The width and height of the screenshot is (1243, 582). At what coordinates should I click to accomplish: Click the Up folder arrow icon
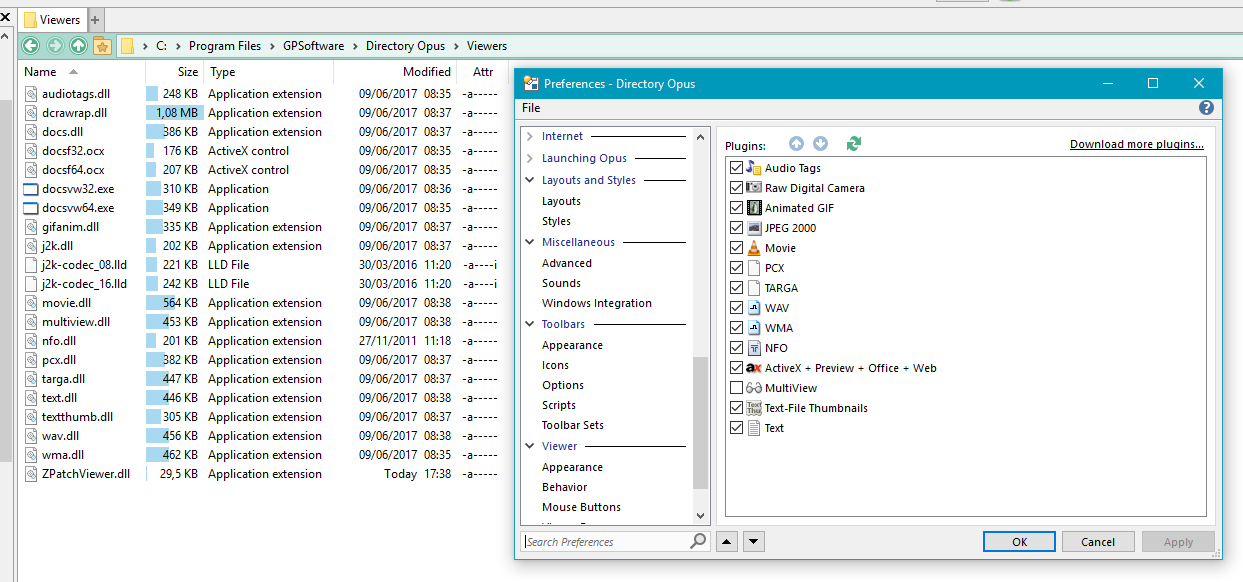tap(78, 45)
